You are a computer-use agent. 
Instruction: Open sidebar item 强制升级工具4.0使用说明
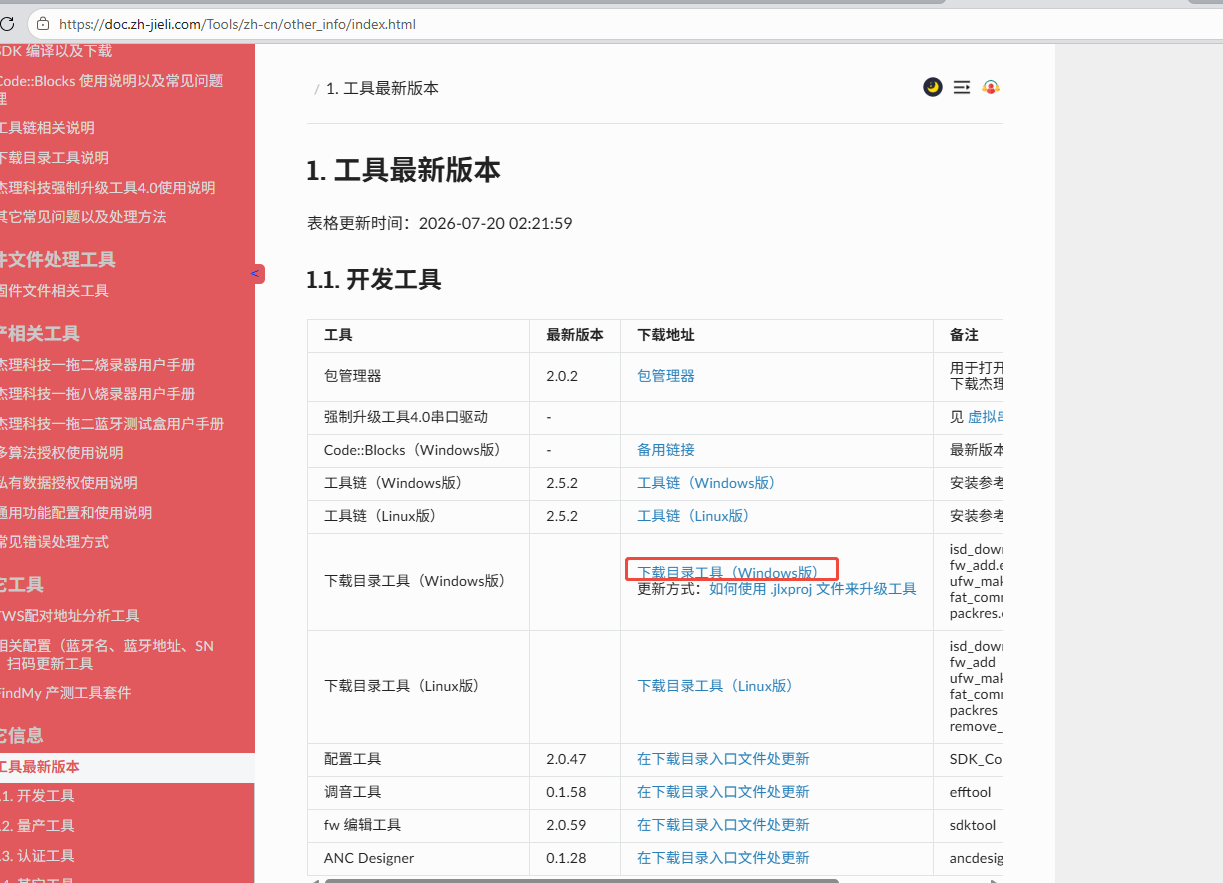[x=107, y=188]
